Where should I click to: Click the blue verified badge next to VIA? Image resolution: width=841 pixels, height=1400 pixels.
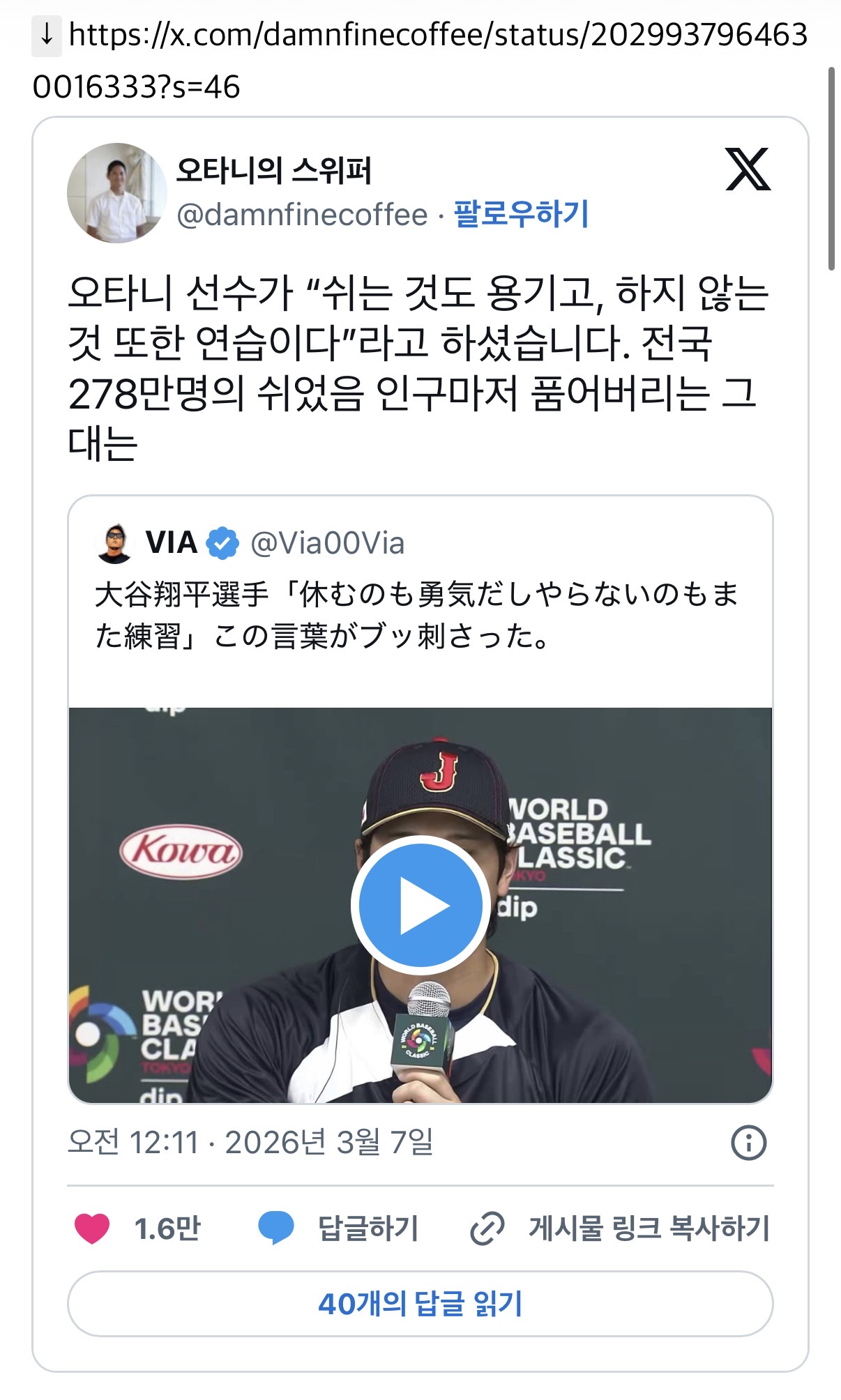[x=223, y=543]
